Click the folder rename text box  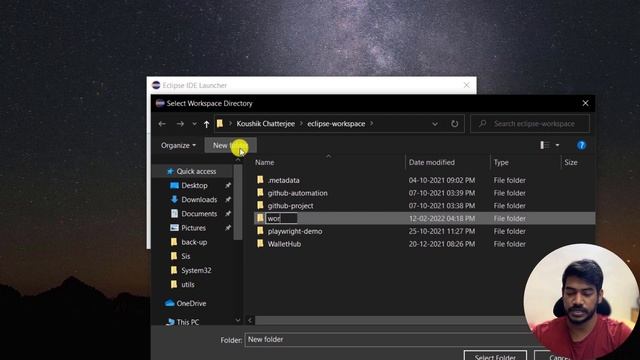tap(282, 218)
